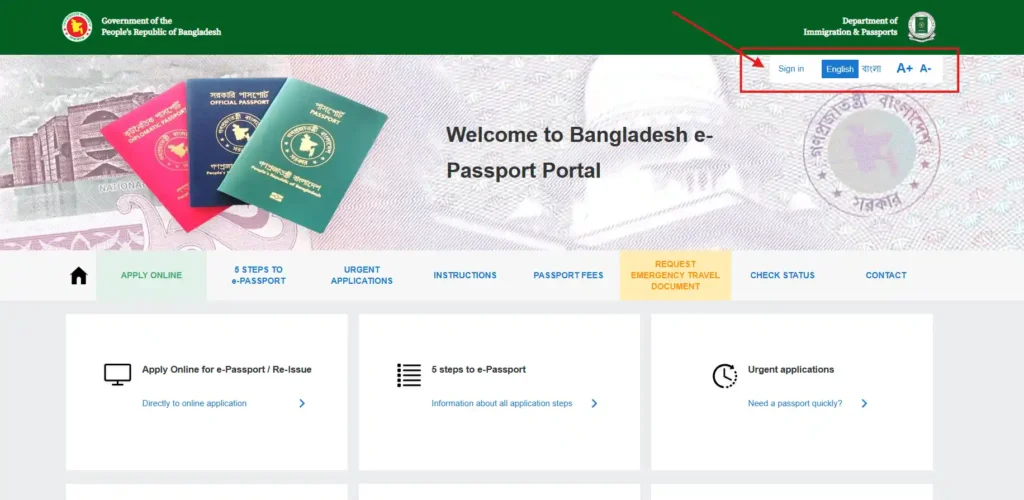Decrease font size with the A- button
Screen dimensions: 1024x500
(925, 69)
